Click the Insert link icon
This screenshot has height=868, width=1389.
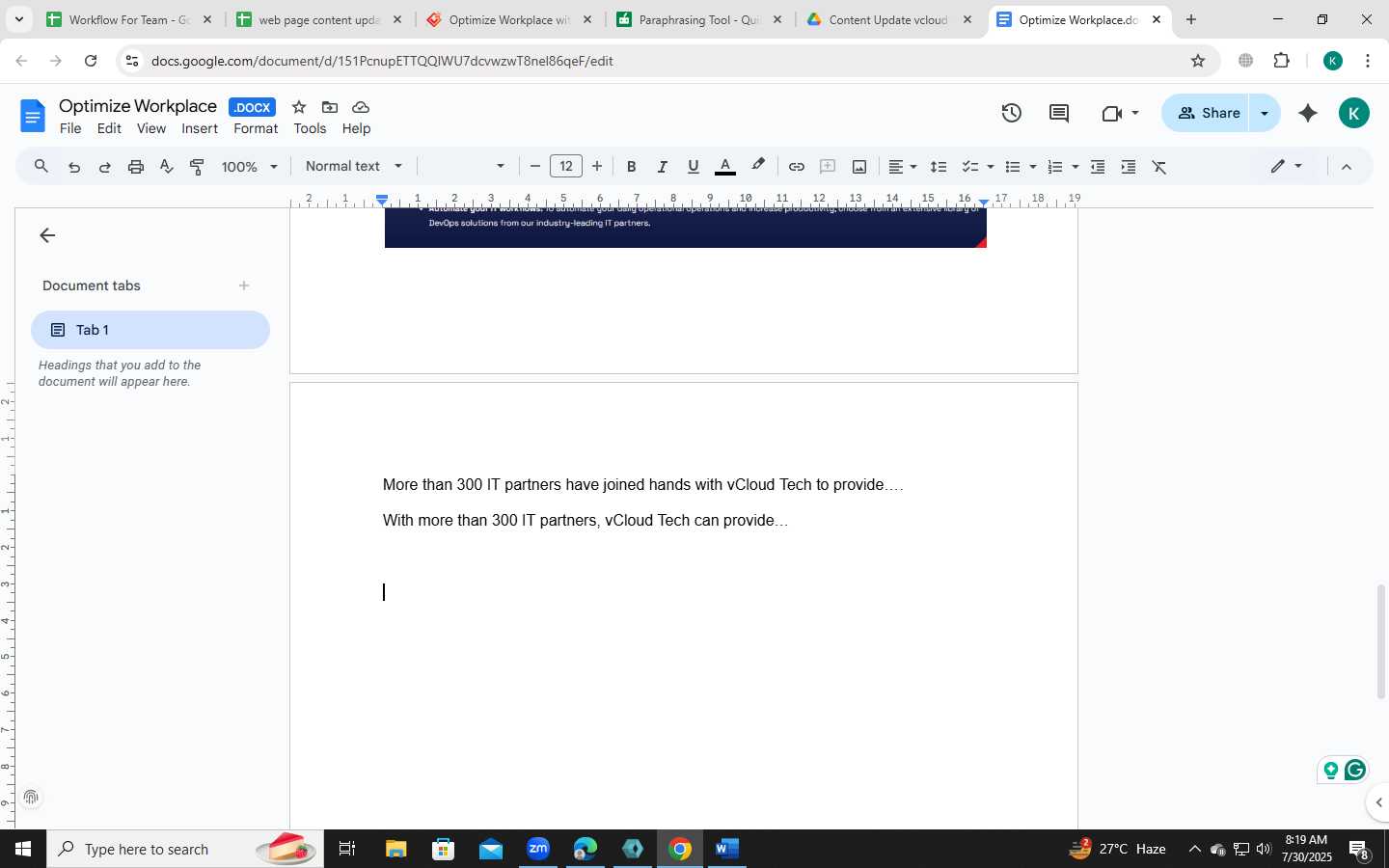pos(797,167)
